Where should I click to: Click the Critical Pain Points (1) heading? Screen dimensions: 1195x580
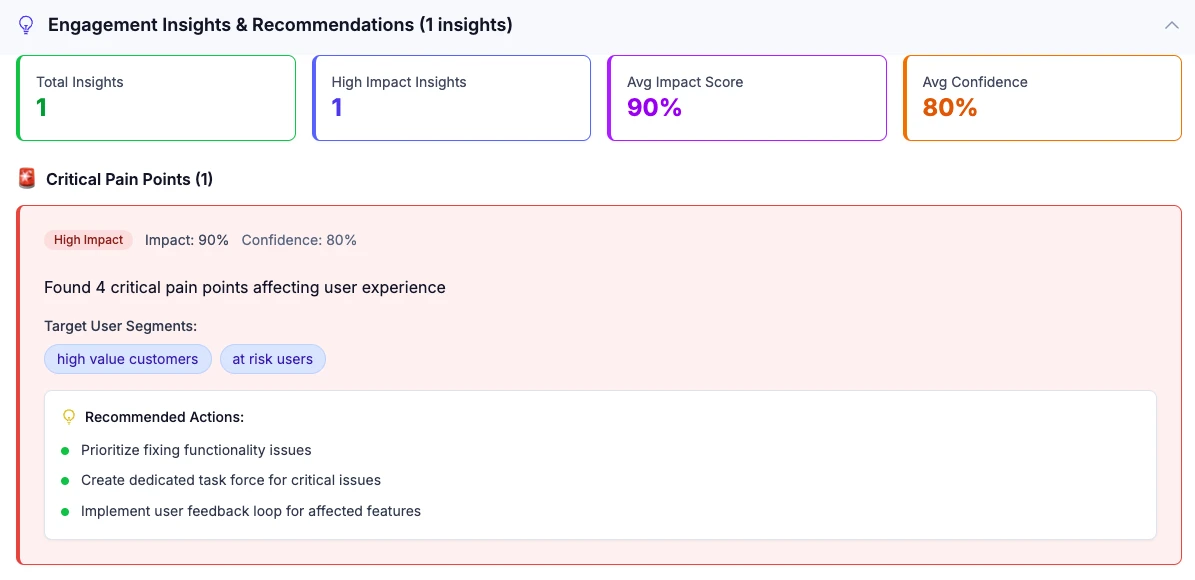pos(129,179)
